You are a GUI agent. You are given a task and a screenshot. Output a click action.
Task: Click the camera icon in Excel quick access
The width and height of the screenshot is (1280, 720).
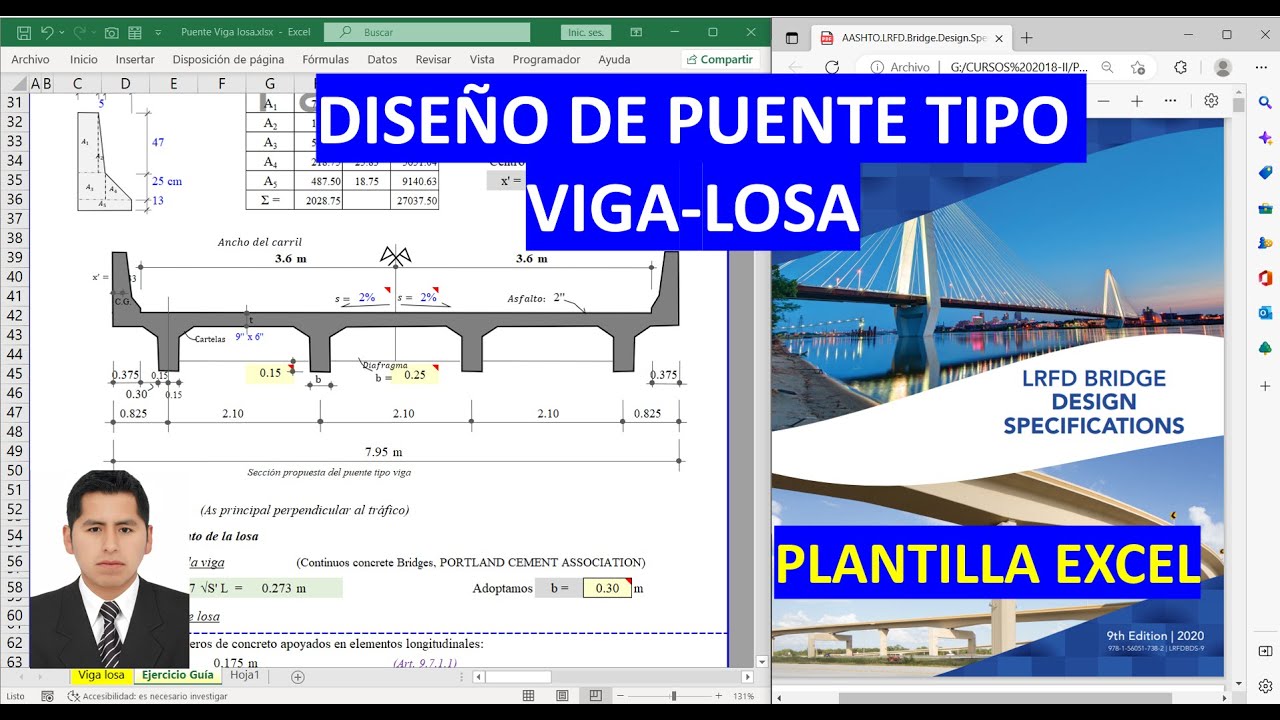(111, 32)
